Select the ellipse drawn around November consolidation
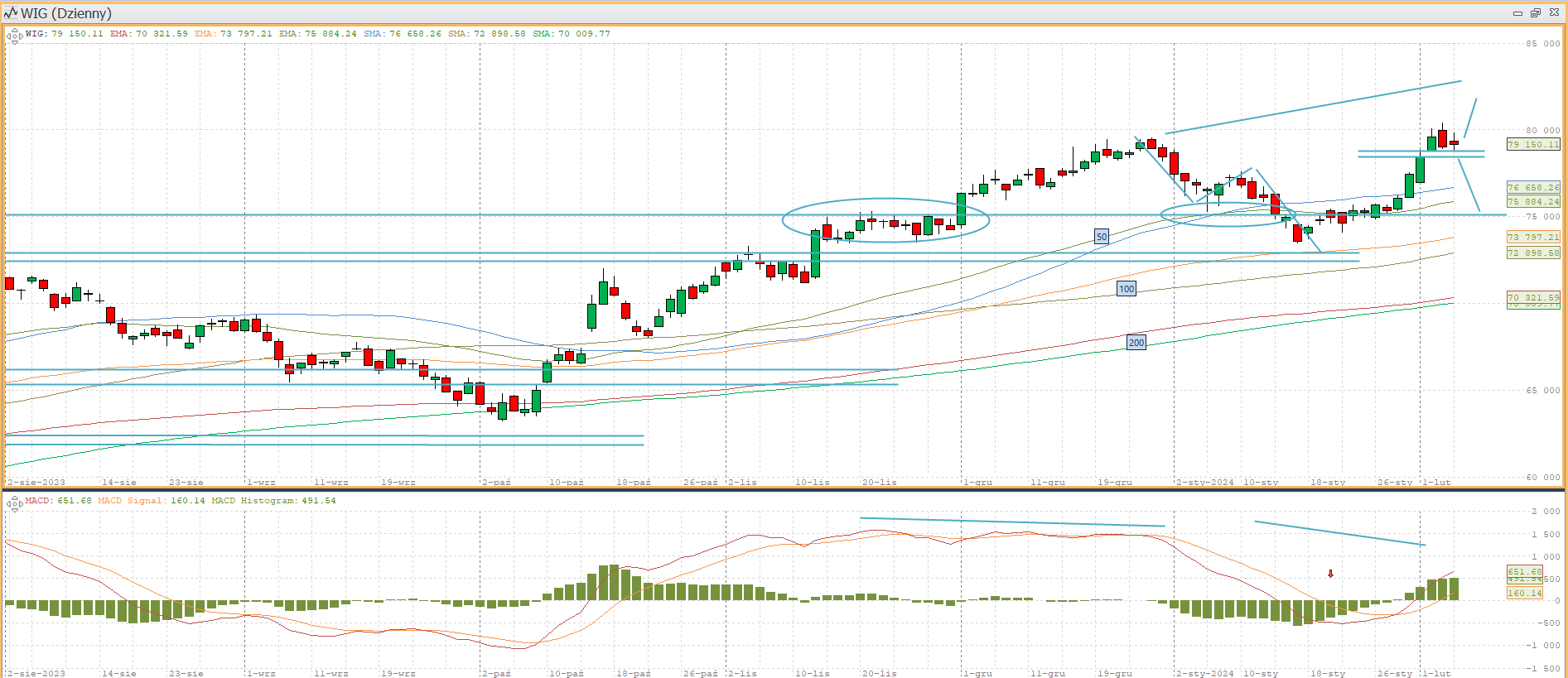The width and height of the screenshot is (1568, 678). [x=885, y=199]
